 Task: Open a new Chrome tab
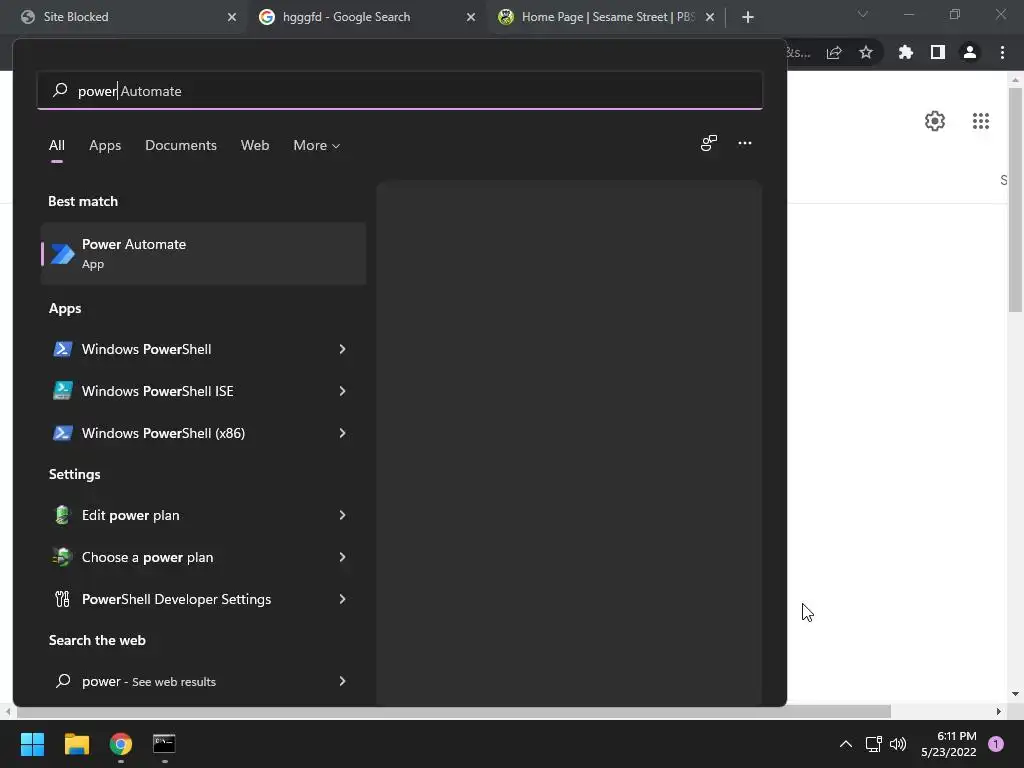[x=748, y=17]
